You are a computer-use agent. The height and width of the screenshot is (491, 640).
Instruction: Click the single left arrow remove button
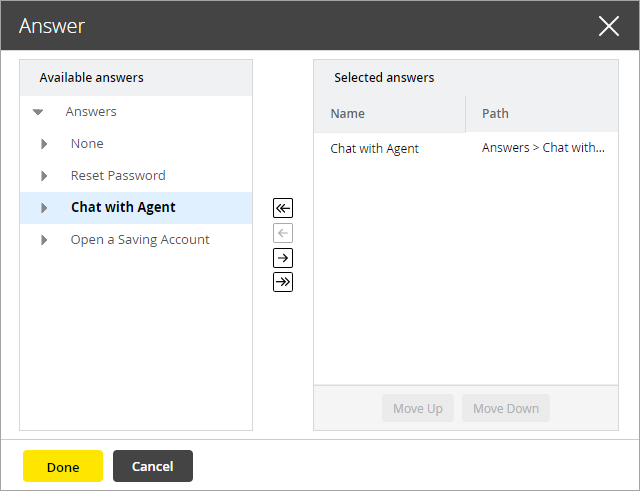click(283, 233)
